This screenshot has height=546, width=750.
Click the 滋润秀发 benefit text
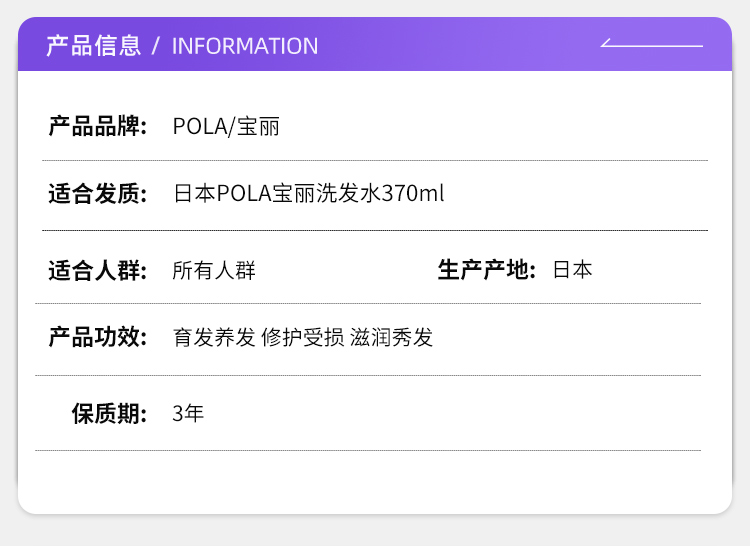[x=392, y=338]
